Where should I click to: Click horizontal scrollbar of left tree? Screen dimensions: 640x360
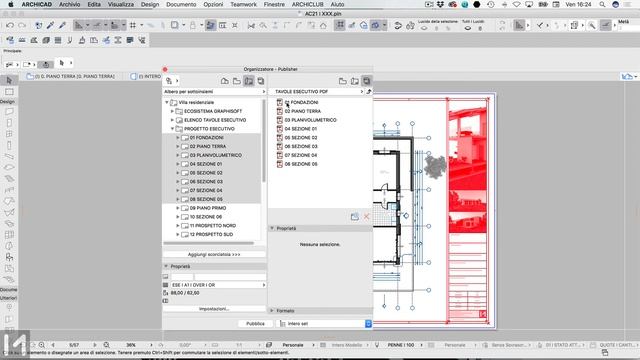(209, 243)
